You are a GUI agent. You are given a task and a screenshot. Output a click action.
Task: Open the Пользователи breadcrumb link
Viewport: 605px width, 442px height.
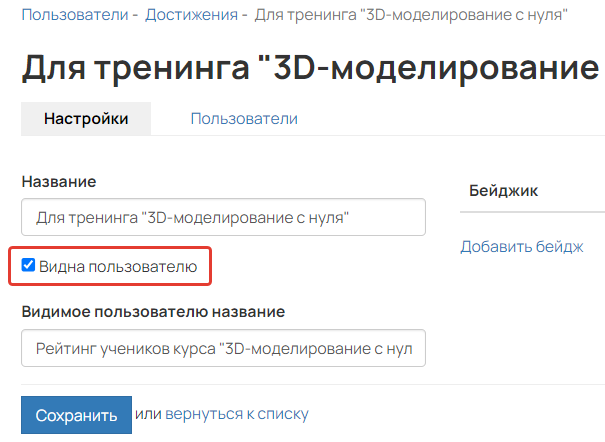75,15
